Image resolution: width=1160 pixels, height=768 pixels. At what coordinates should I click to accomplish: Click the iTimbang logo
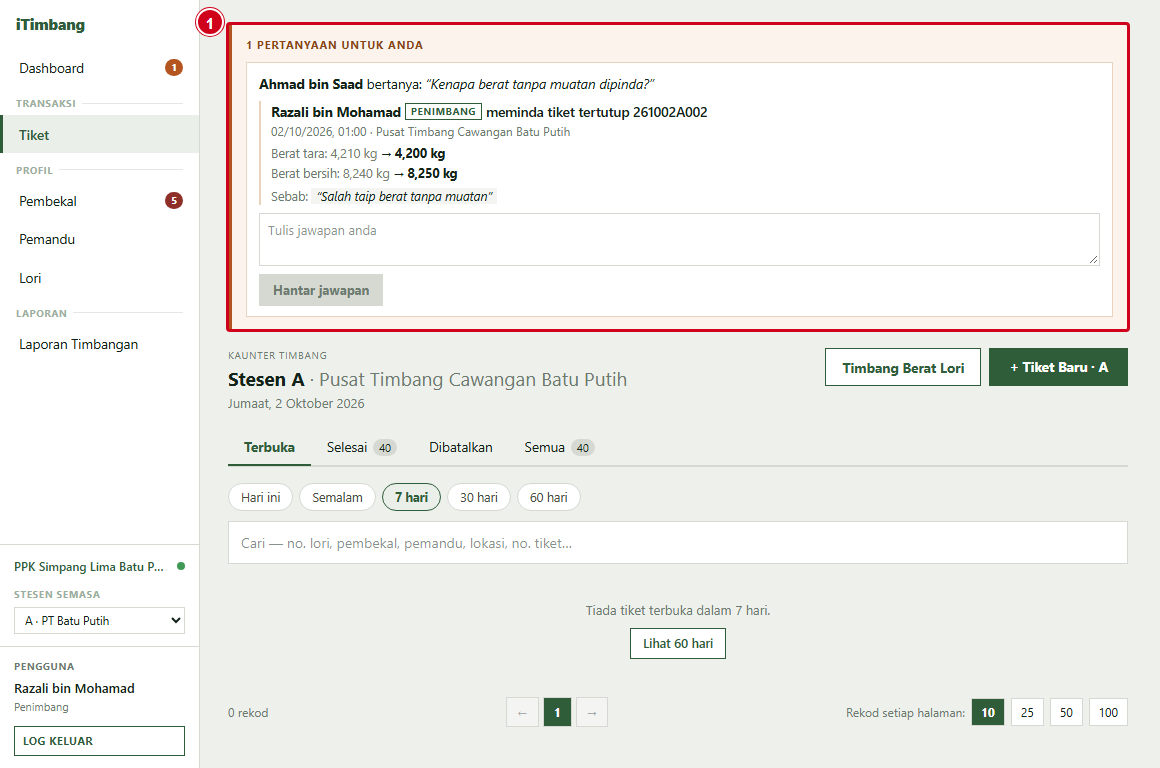coord(50,24)
